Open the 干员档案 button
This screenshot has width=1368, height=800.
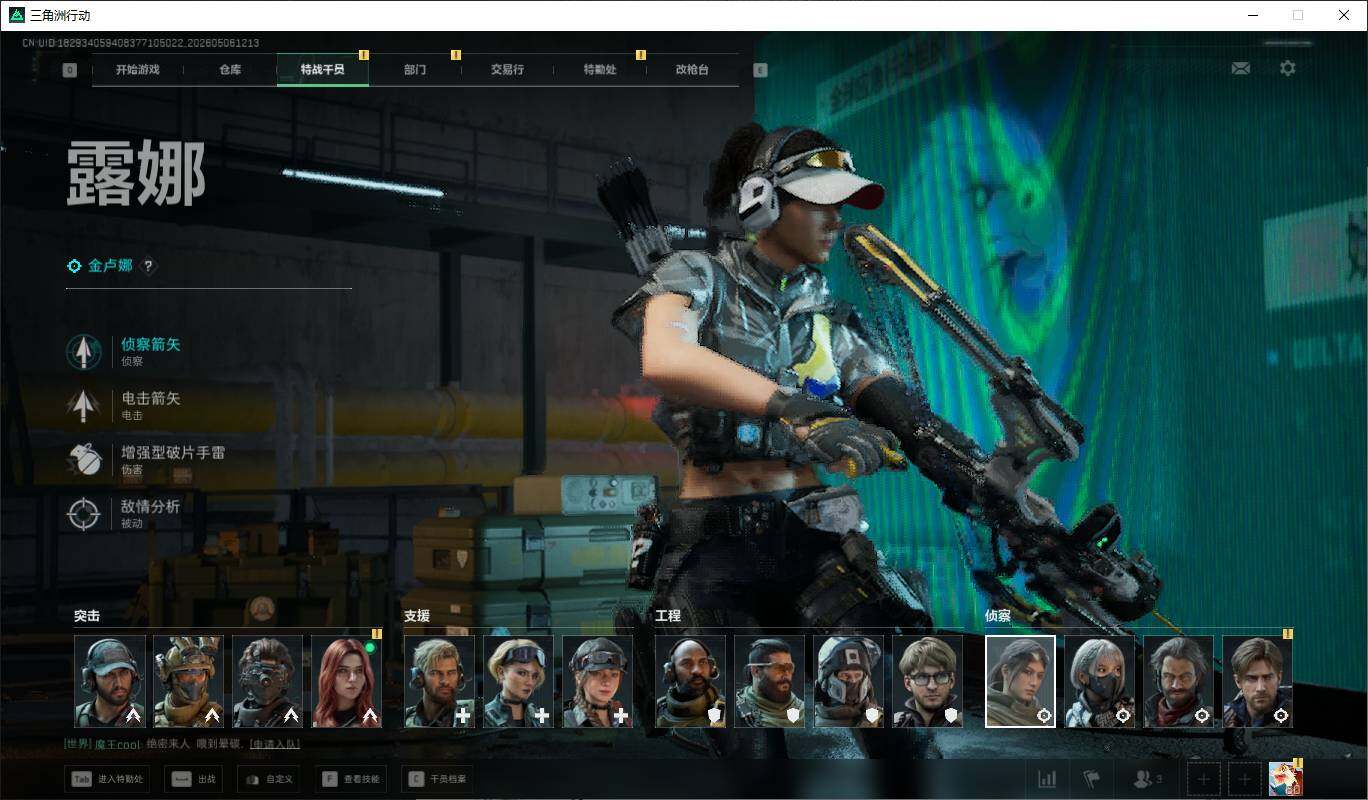437,779
